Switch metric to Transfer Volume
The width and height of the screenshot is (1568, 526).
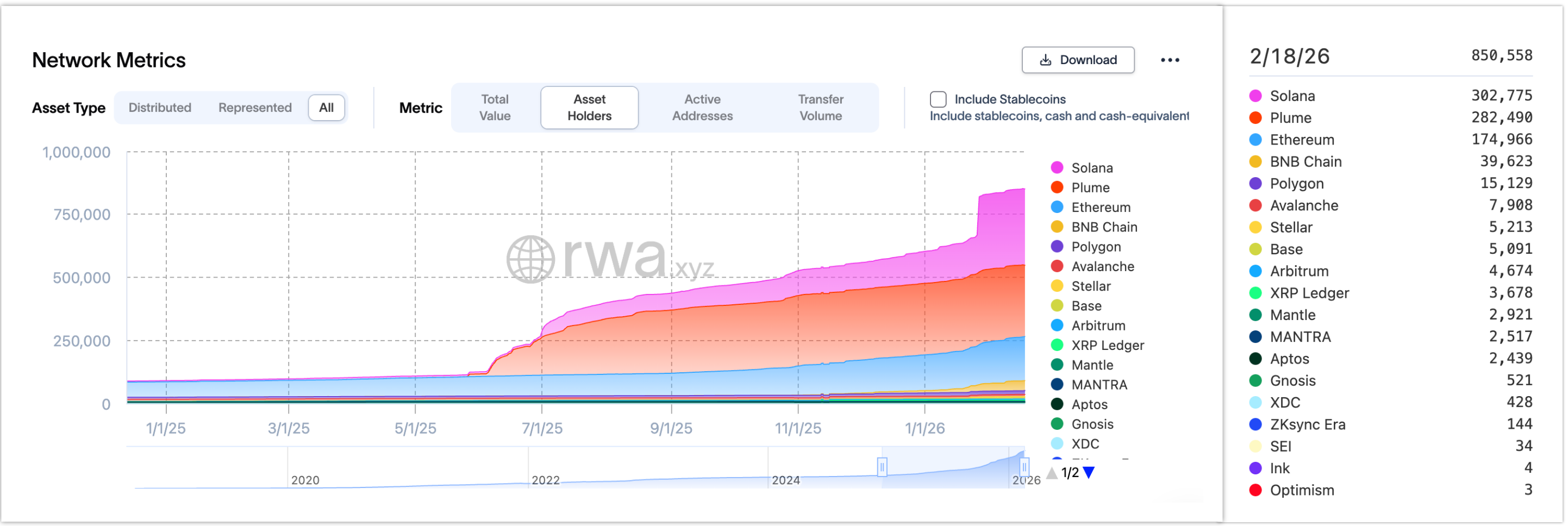(820, 108)
